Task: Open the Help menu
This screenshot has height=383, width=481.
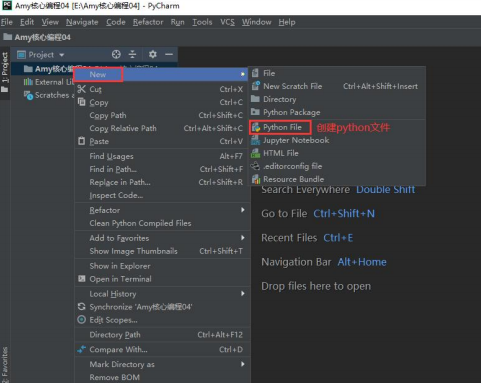Action: tap(287, 22)
